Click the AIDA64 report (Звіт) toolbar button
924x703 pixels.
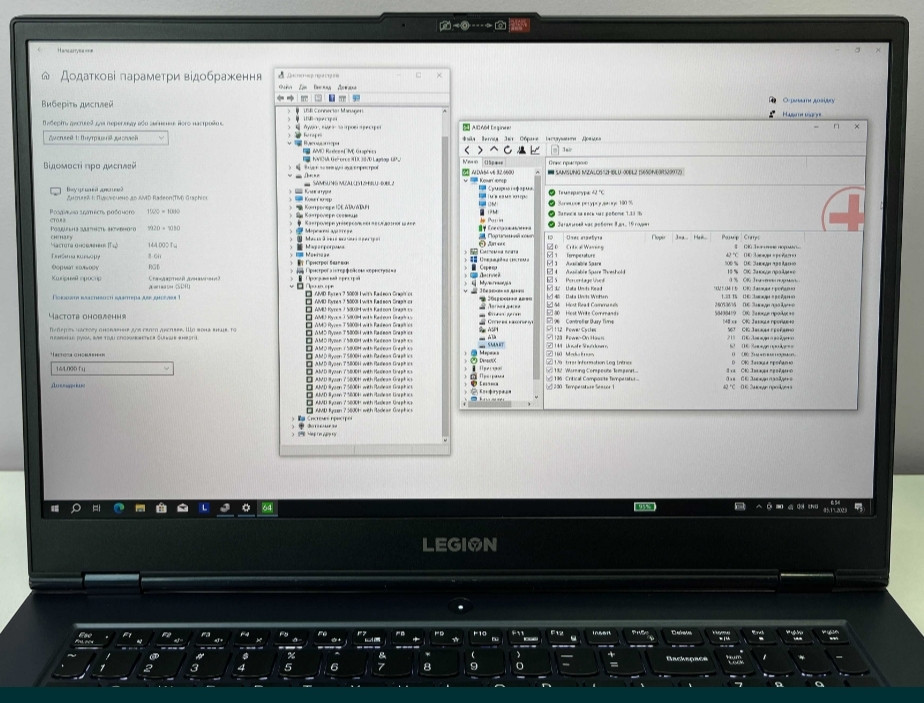[562, 150]
